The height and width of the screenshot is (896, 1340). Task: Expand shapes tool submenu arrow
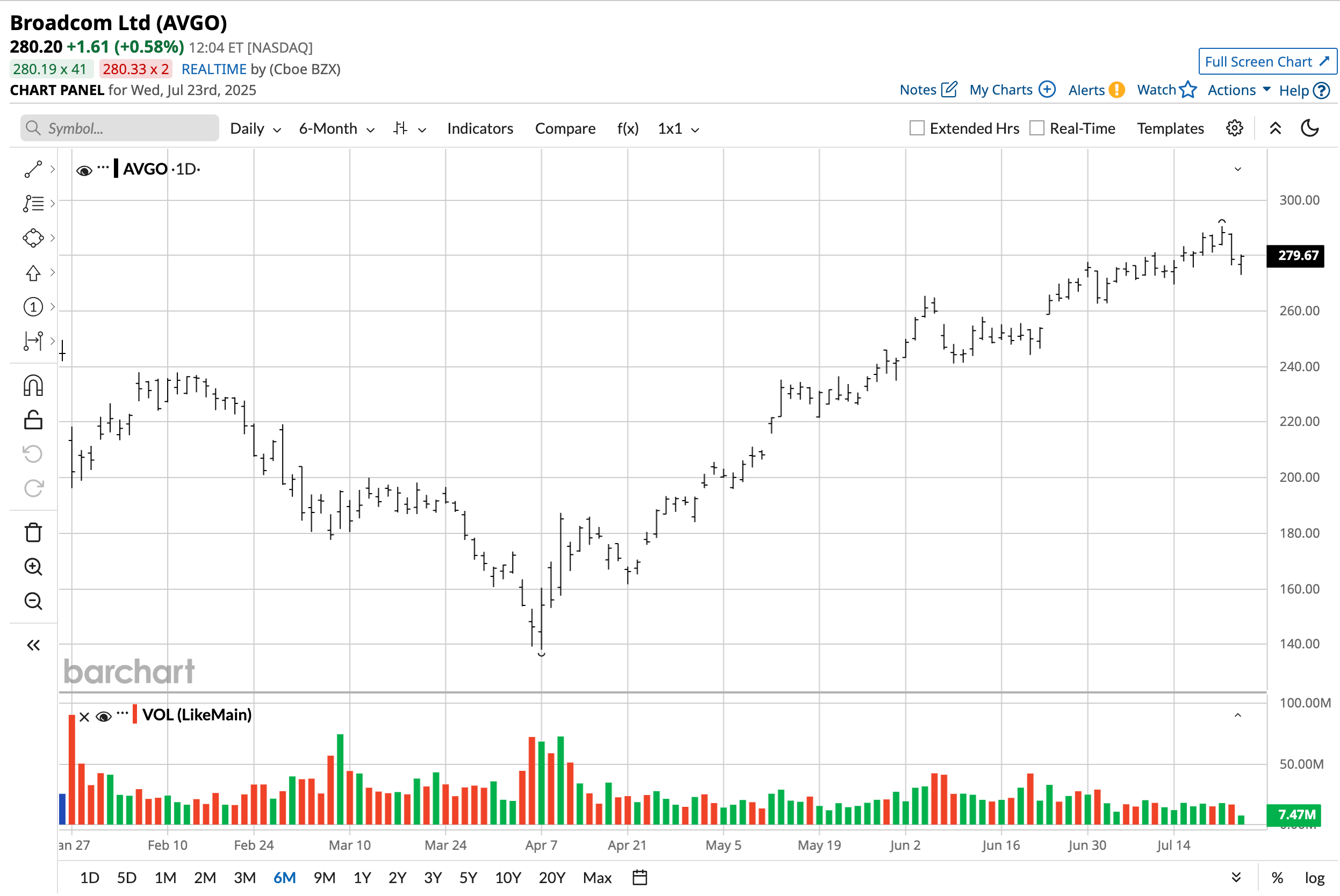pyautogui.click(x=53, y=238)
